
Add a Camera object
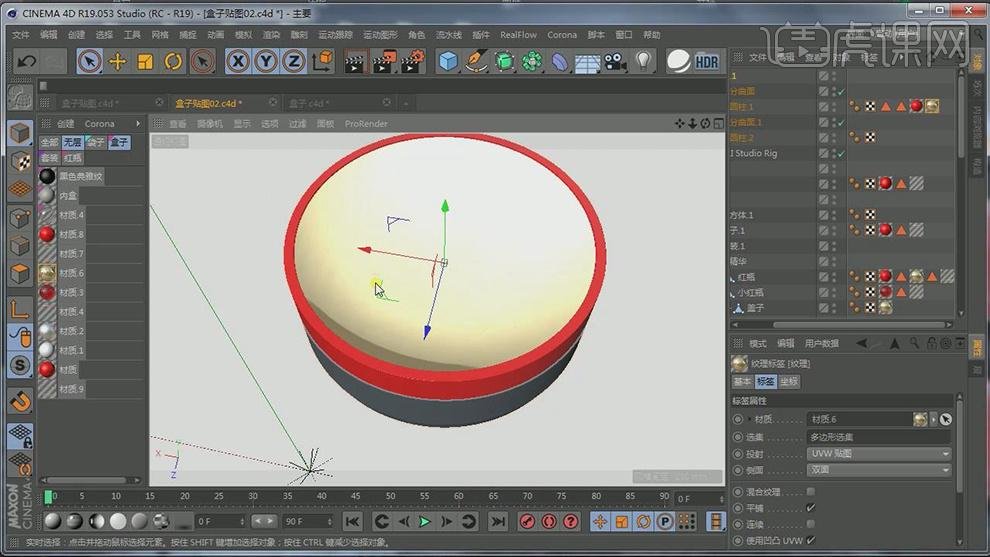615,61
